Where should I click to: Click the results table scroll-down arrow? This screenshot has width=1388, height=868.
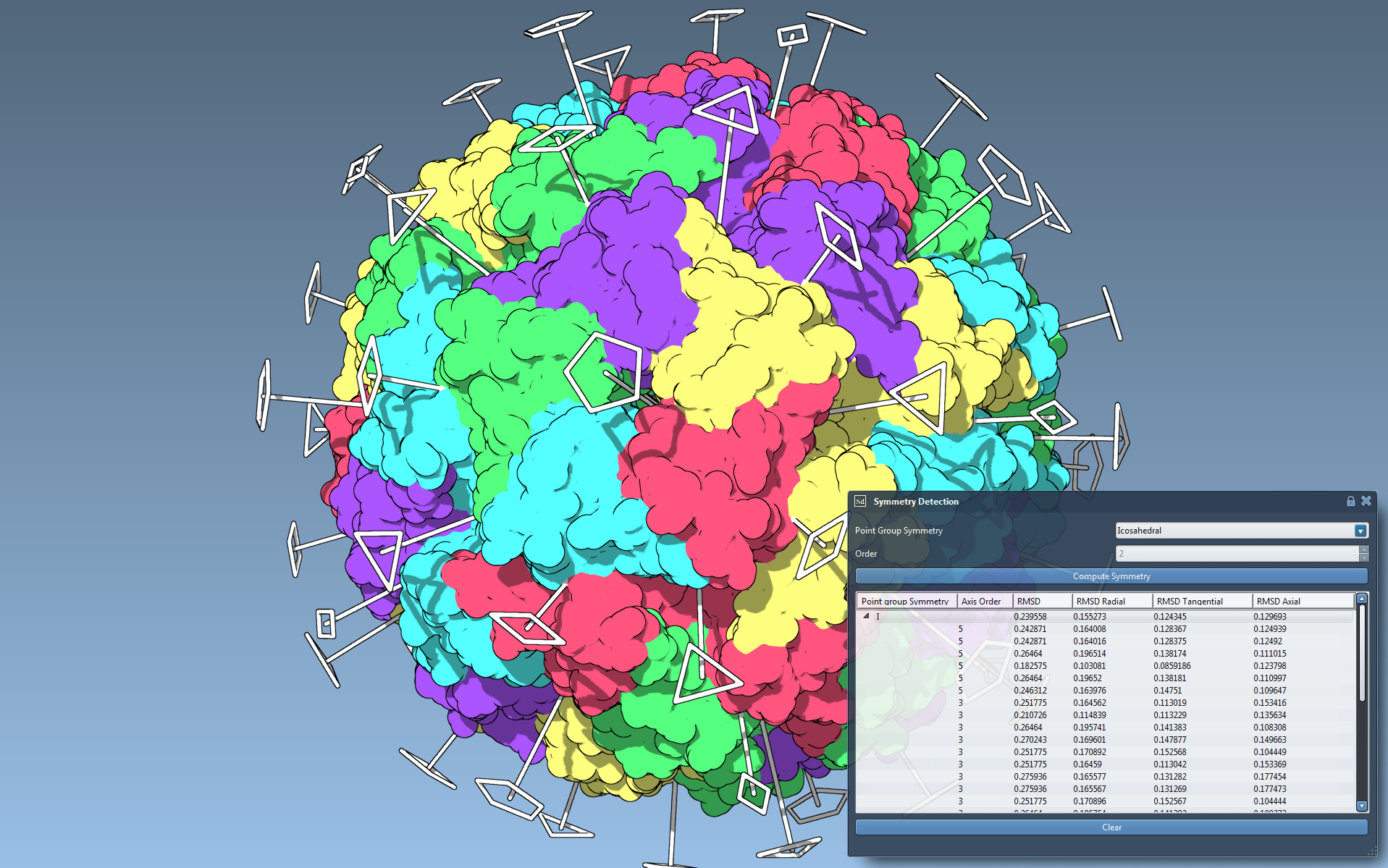click(1362, 806)
